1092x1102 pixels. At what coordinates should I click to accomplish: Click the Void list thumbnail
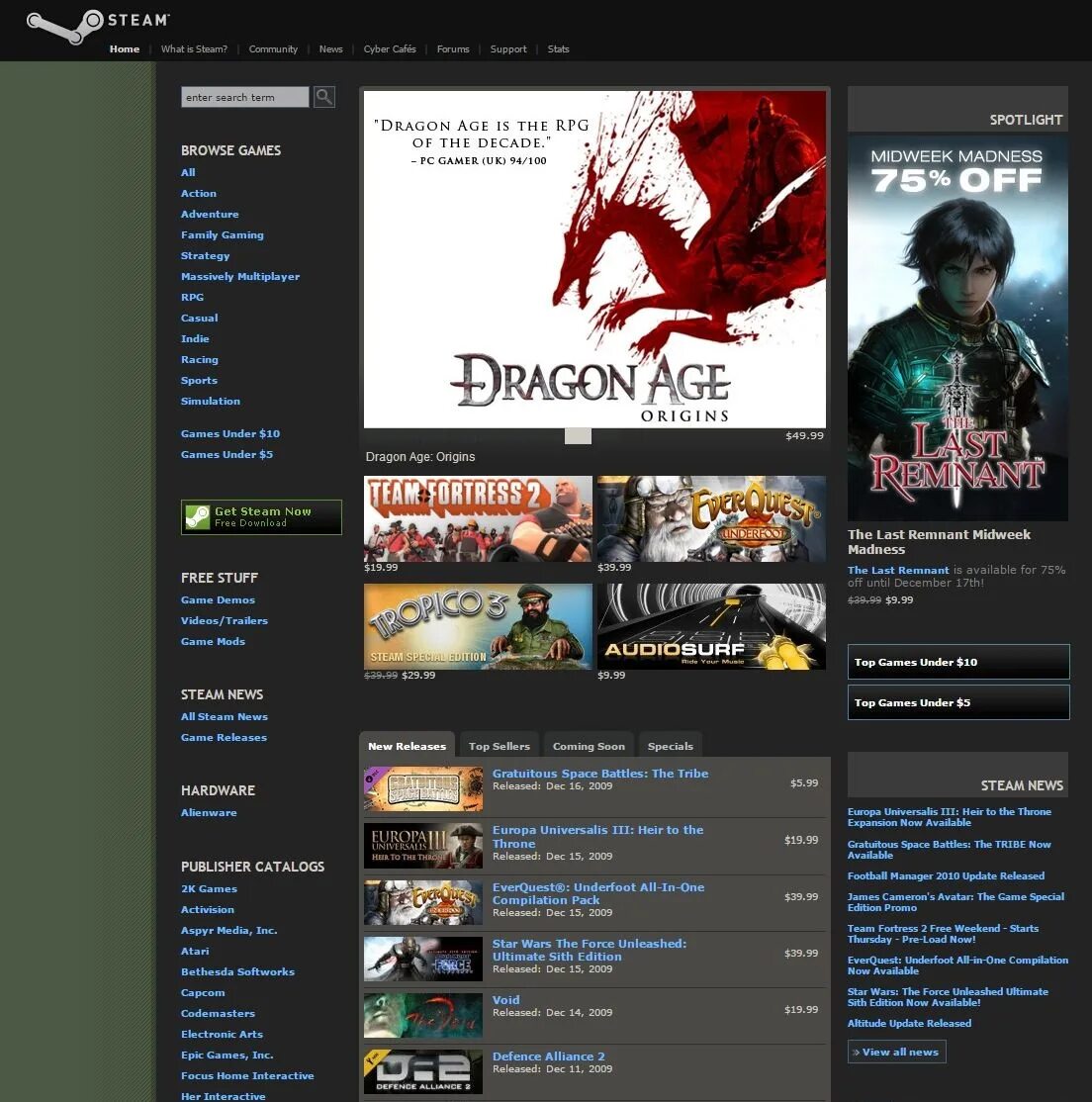[423, 1015]
